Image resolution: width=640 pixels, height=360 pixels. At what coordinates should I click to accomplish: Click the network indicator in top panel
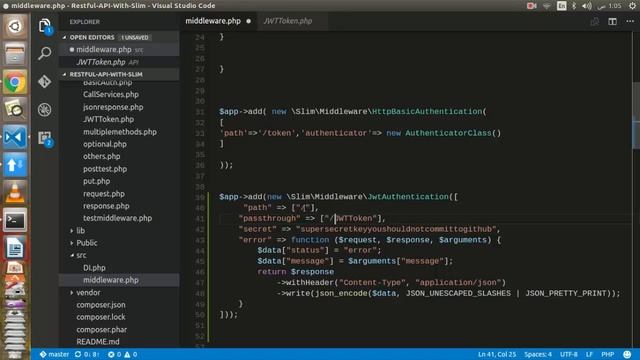tap(547, 6)
